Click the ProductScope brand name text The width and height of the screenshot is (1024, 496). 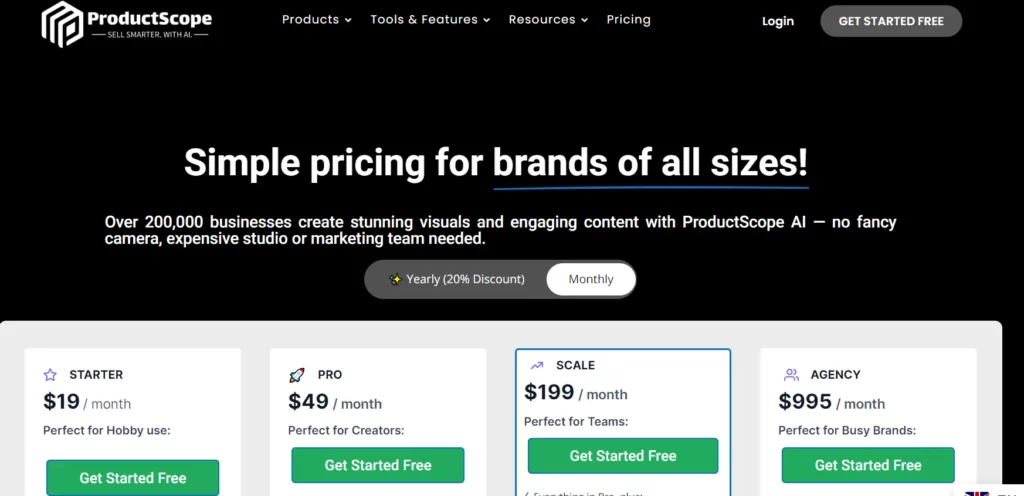(150, 18)
